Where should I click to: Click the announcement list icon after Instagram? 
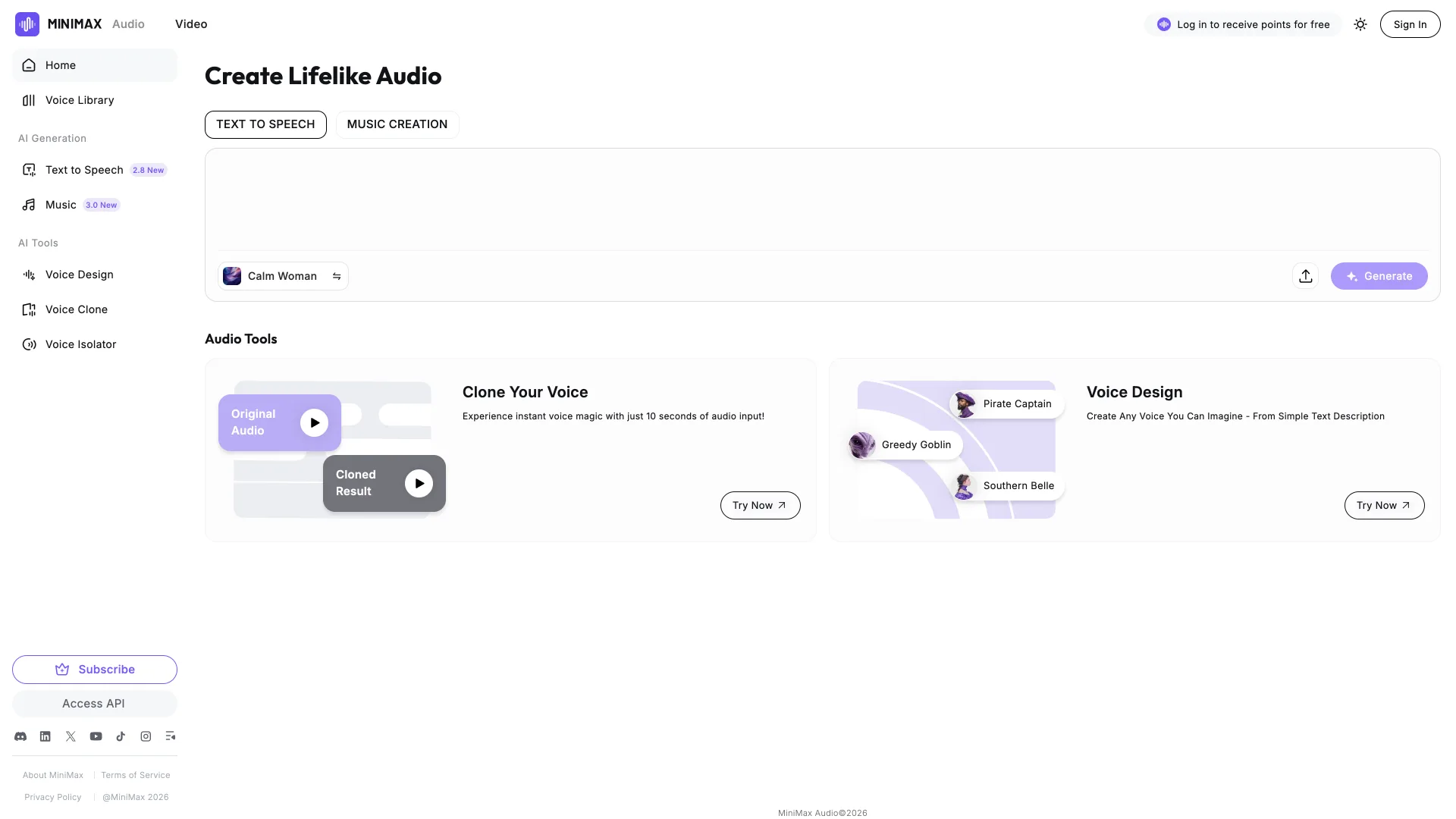click(x=171, y=736)
